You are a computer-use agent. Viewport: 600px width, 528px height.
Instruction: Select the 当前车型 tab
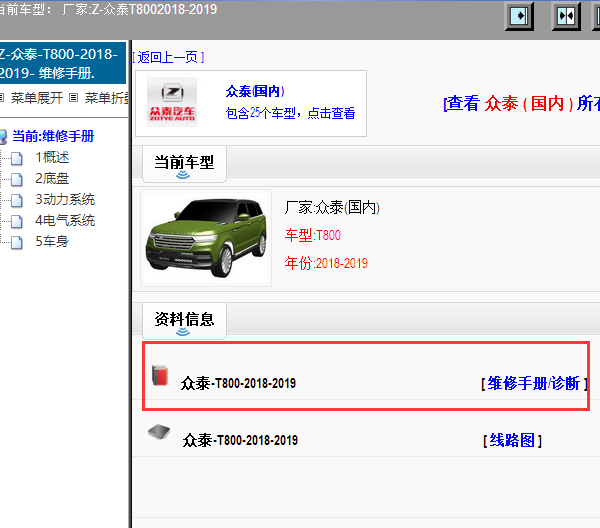tap(184, 164)
